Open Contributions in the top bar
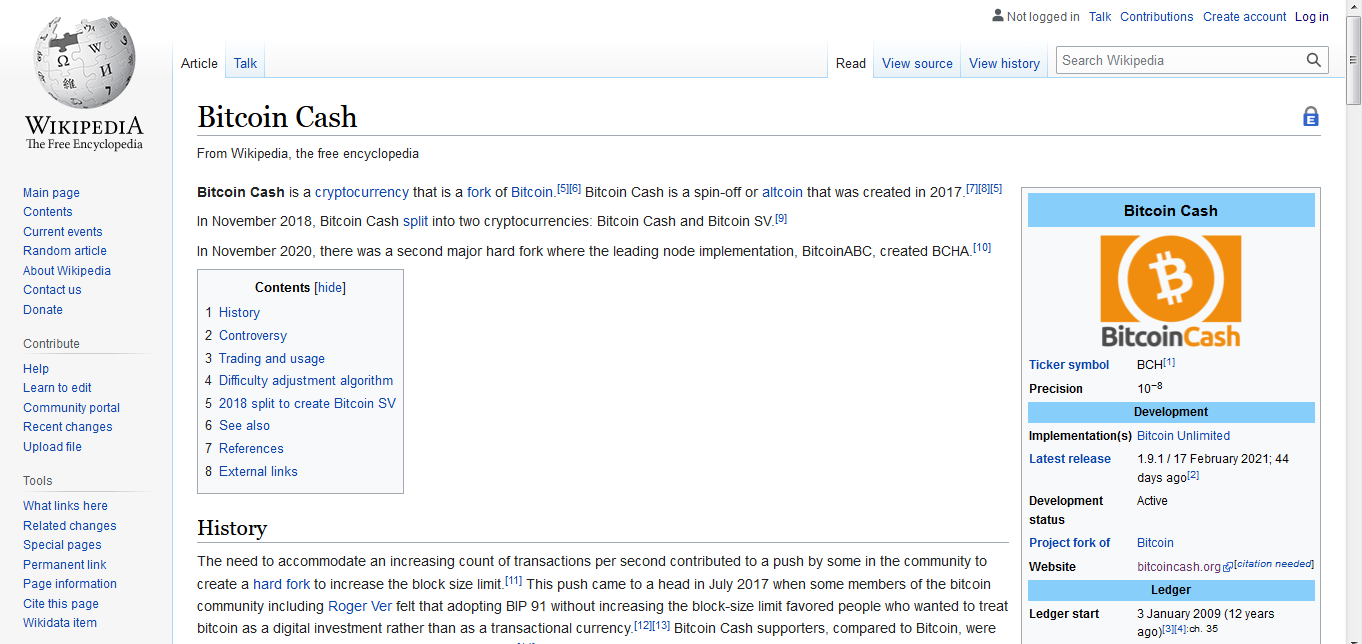1362x644 pixels. point(1156,16)
